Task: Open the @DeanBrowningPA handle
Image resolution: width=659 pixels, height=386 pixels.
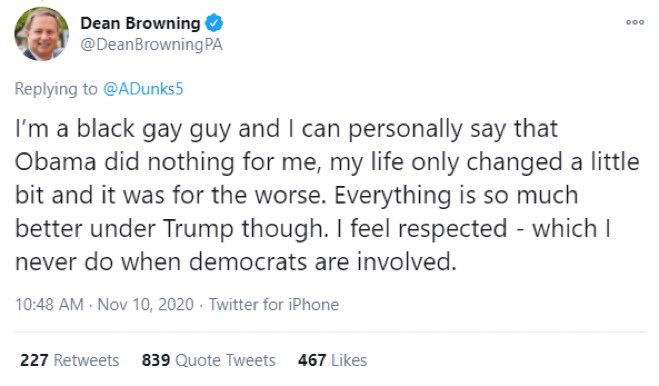Action: pyautogui.click(x=151, y=45)
